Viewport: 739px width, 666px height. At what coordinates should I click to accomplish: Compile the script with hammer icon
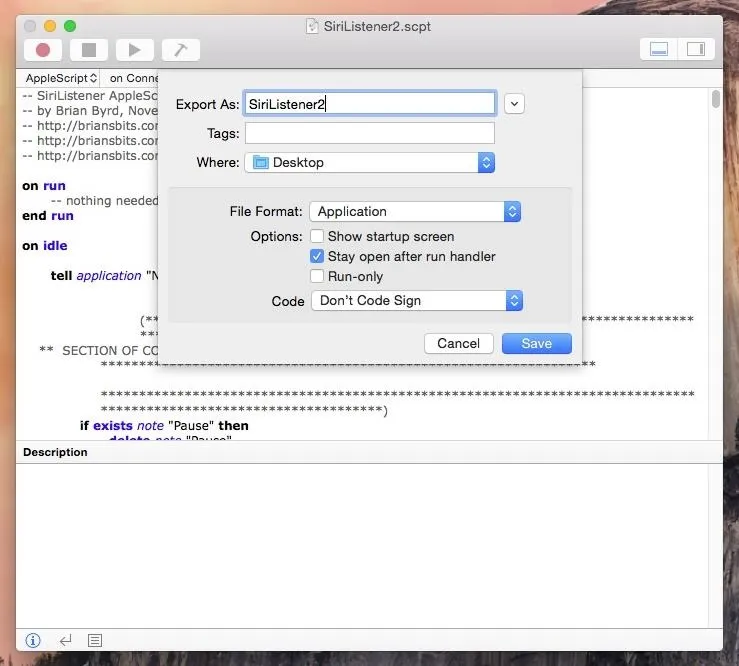[x=181, y=50]
